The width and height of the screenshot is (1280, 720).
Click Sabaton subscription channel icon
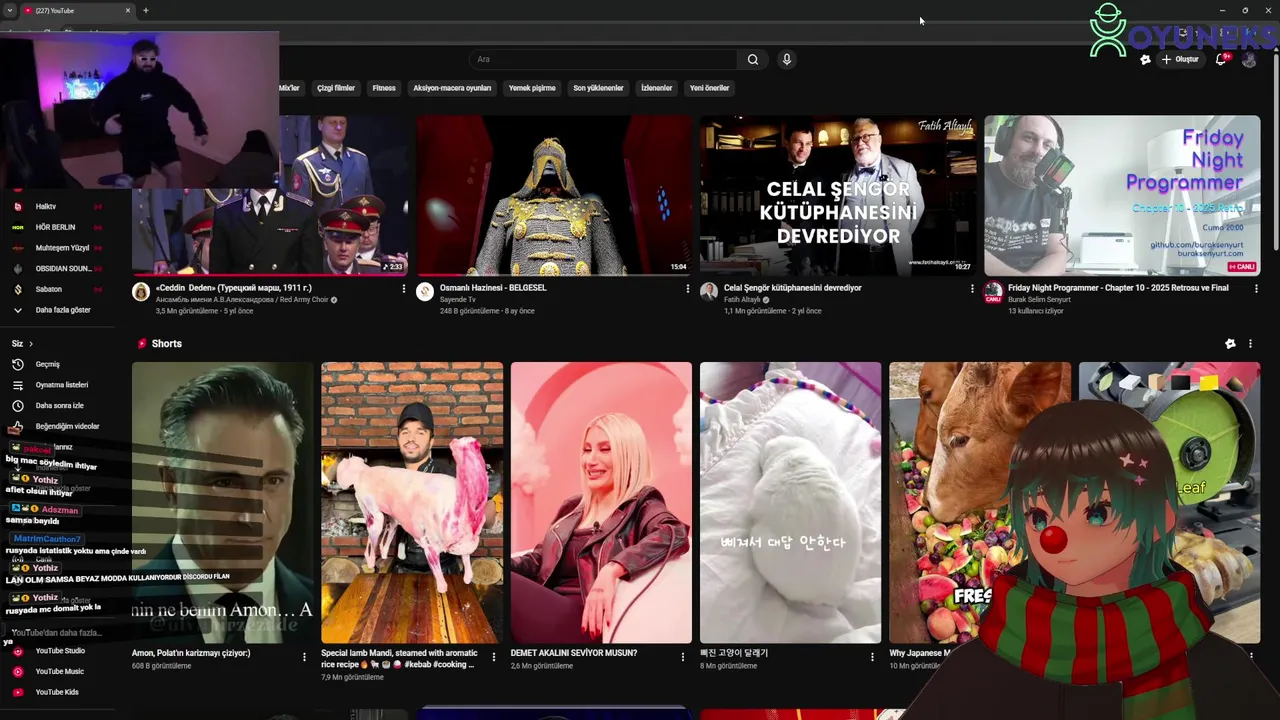(17, 289)
